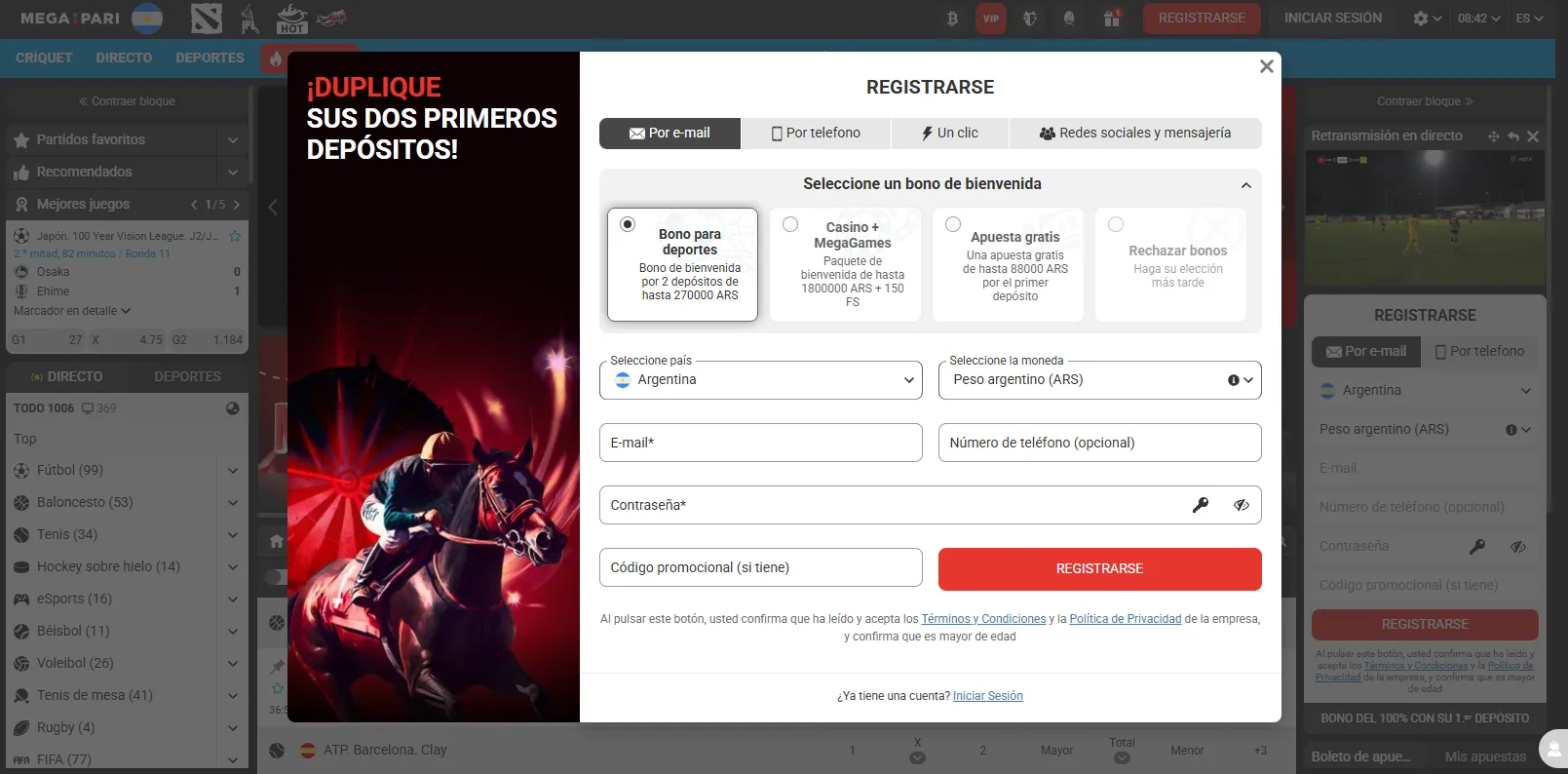Expand Marcador en detalle
The image size is (1568, 774).
click(72, 311)
